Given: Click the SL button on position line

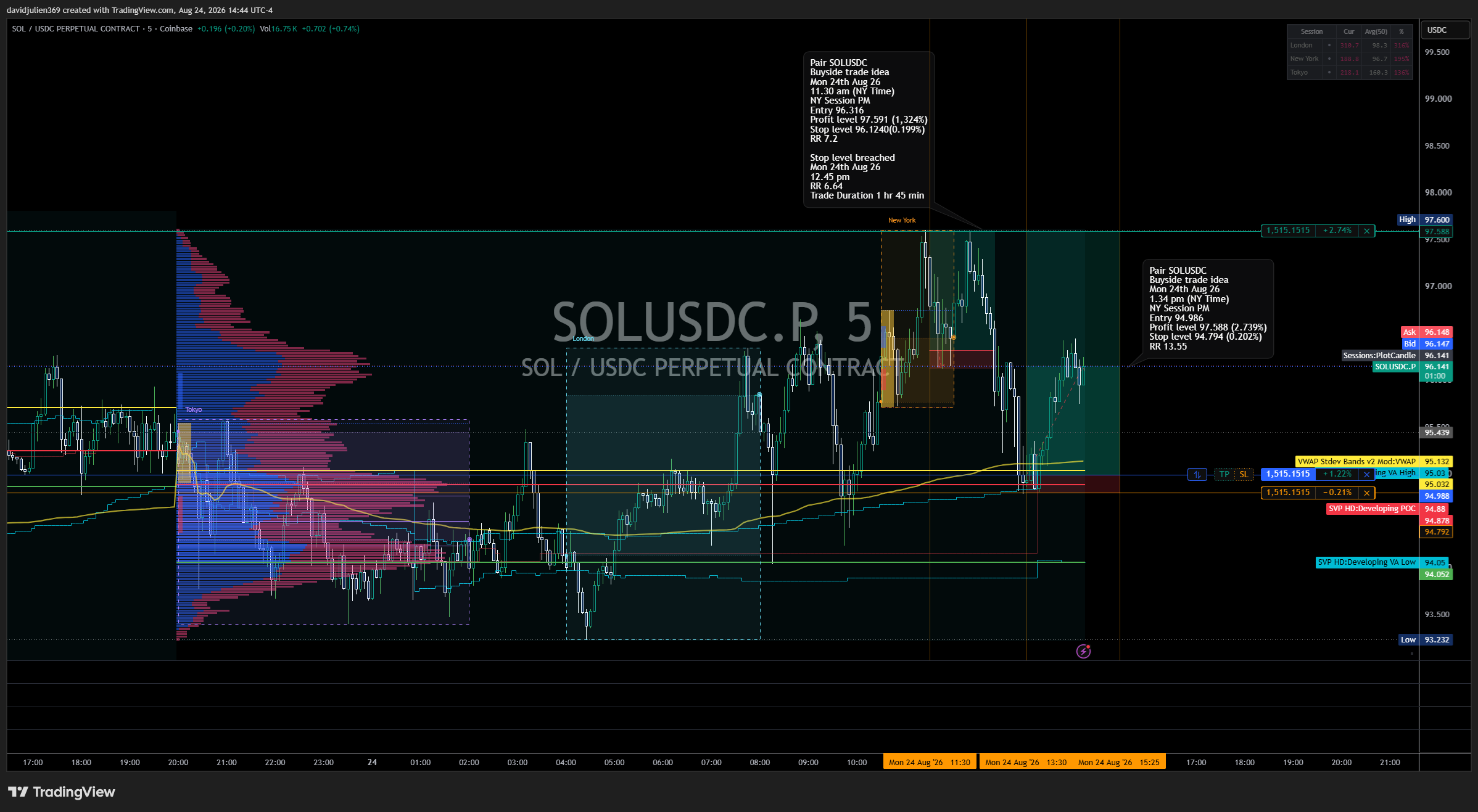Looking at the screenshot, I should [1244, 474].
